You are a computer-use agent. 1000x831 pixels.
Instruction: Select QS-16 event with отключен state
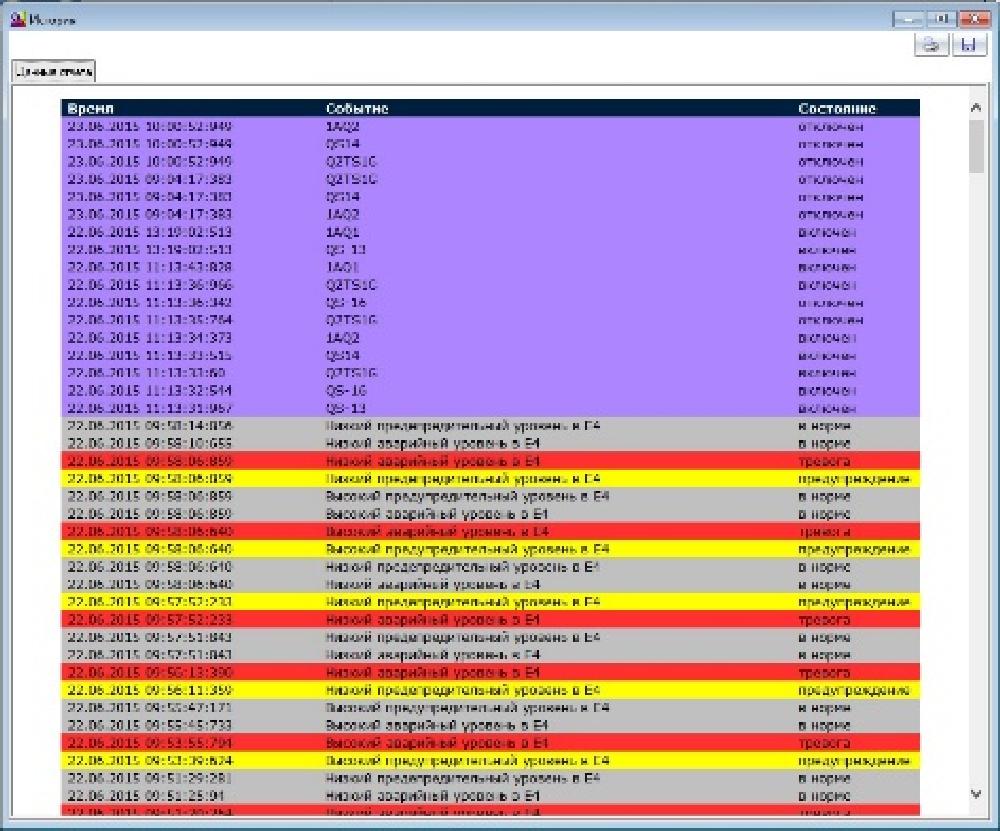[490, 303]
